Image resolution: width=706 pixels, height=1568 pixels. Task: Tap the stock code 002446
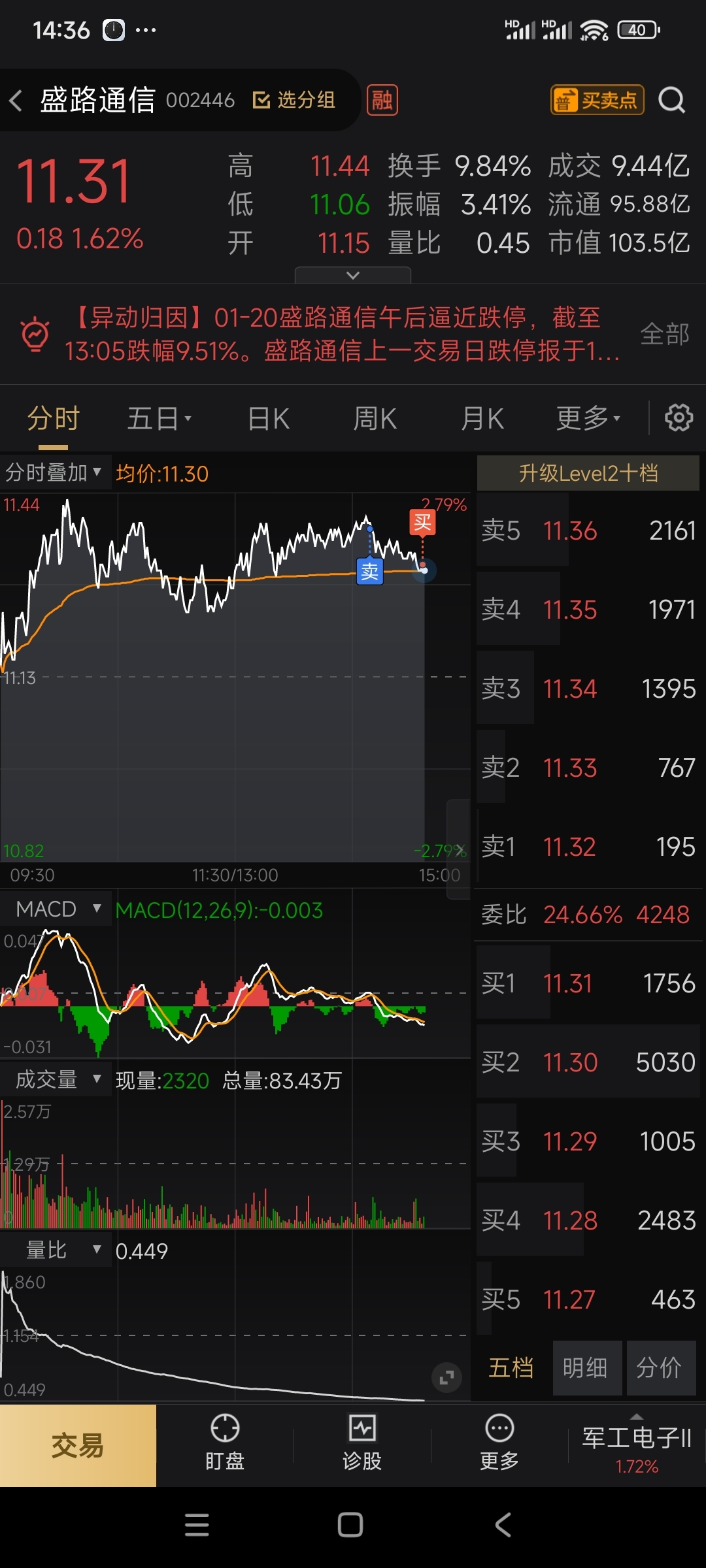coord(200,101)
